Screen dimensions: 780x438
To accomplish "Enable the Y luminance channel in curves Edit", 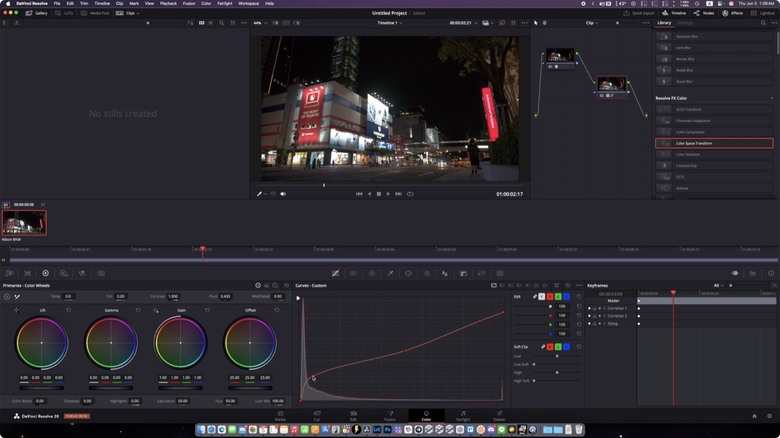I will tap(542, 297).
